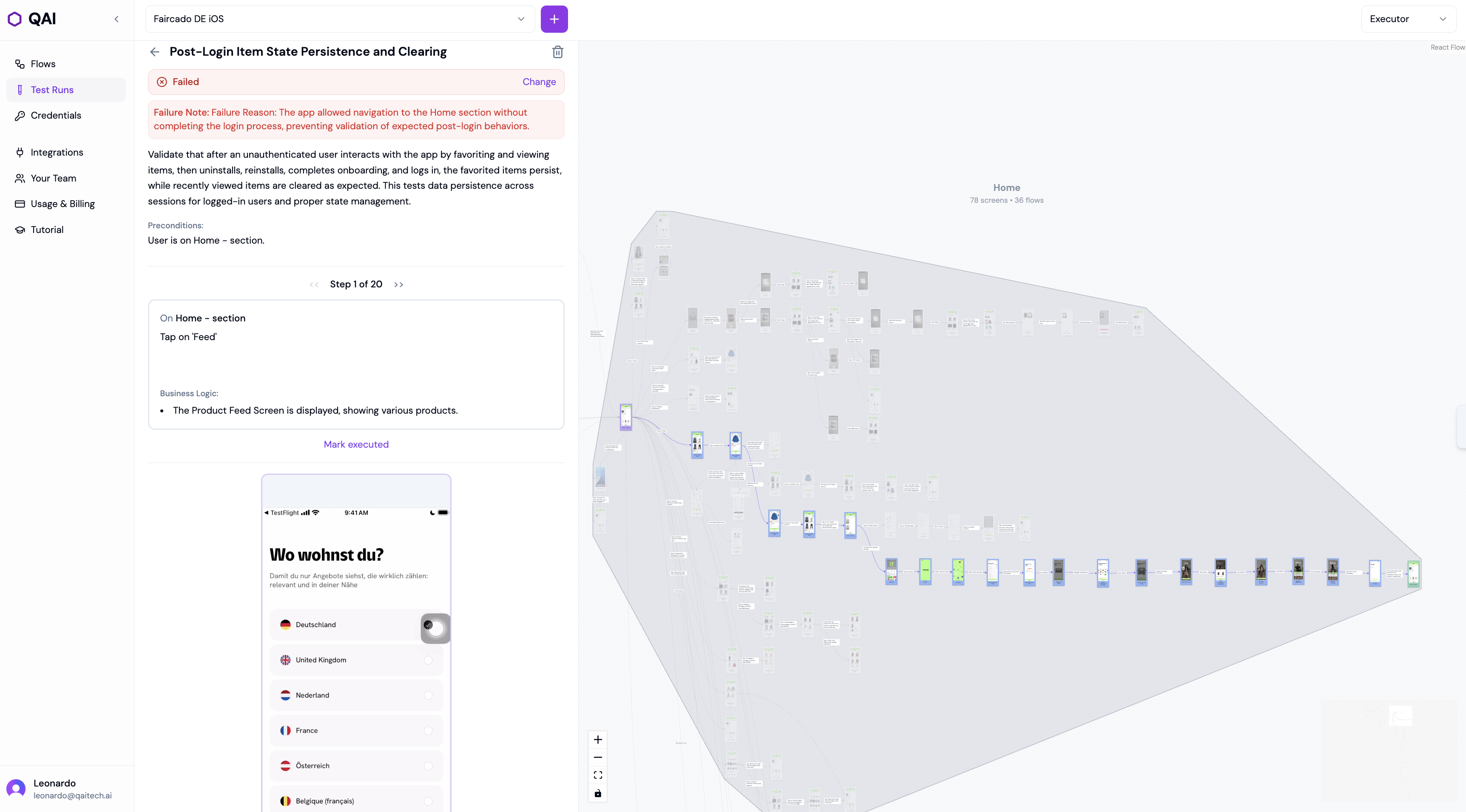Click the trash delete icon
Viewport: 1466px width, 812px height.
558,52
